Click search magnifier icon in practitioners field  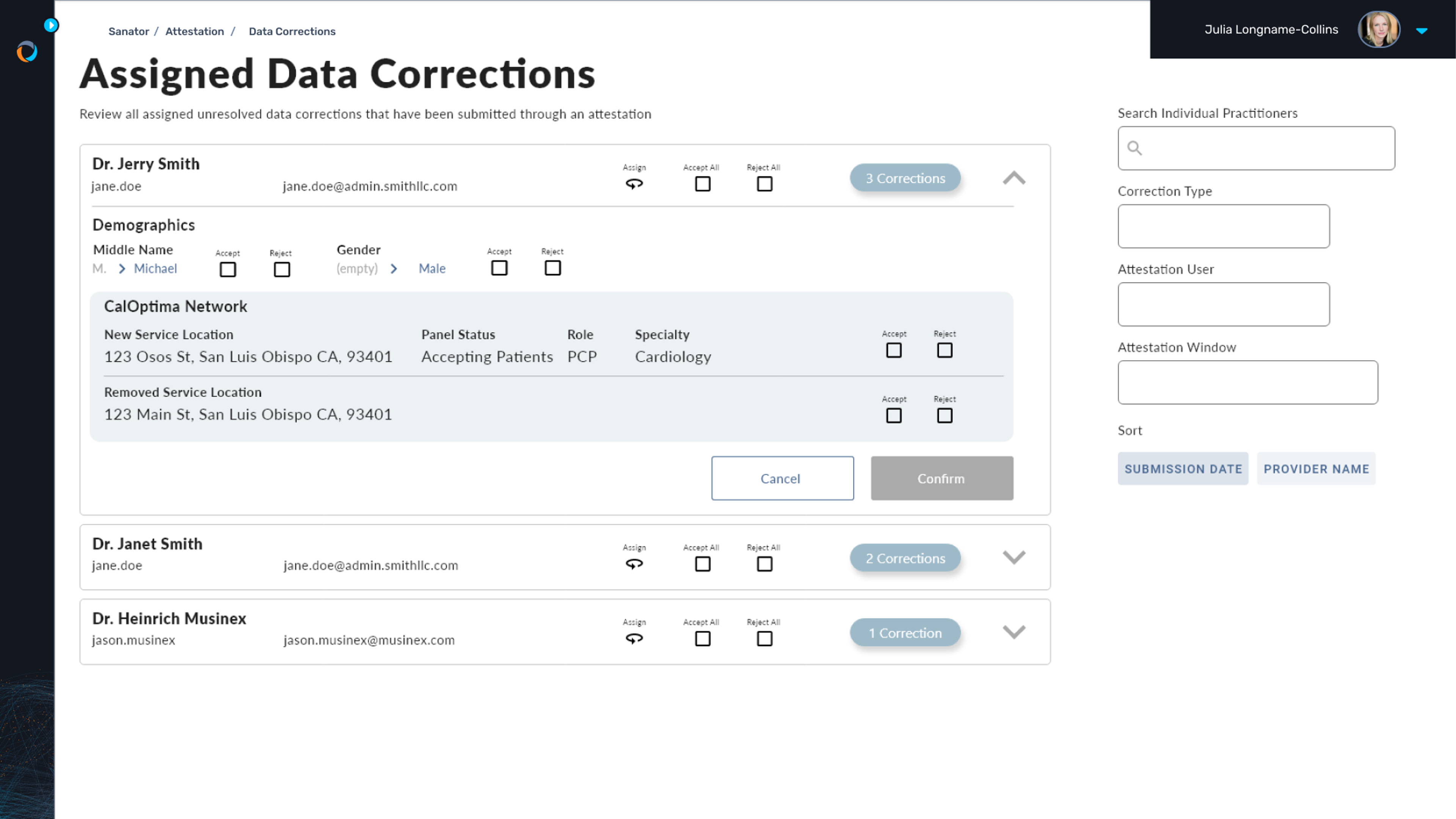coord(1134,148)
